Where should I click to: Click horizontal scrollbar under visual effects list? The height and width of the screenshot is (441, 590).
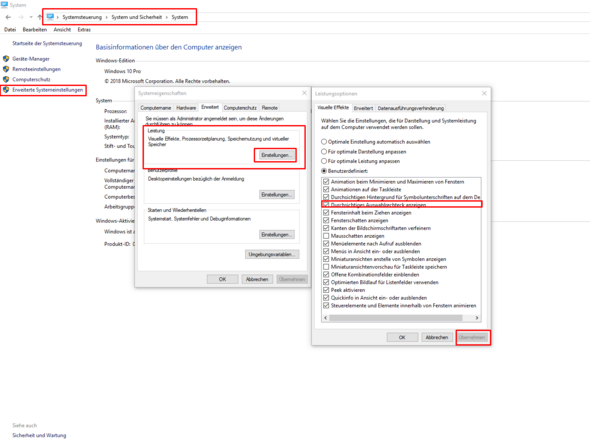pos(395,318)
